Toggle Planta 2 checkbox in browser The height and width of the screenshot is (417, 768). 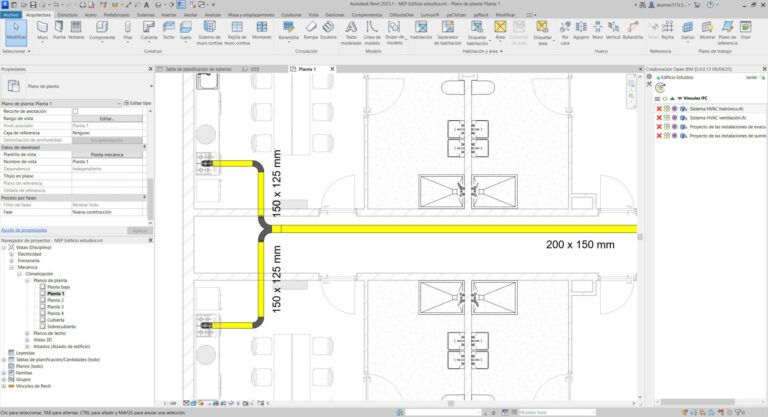[x=43, y=300]
